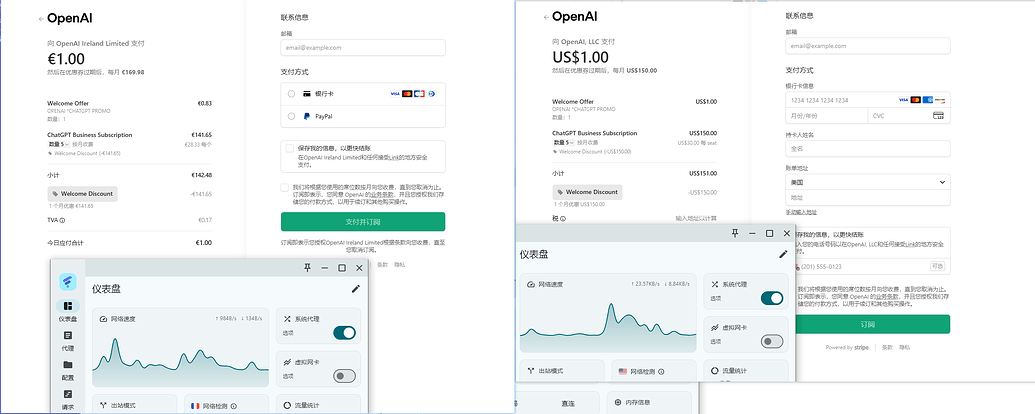Viewport: 1035px width, 414px height.
Task: Click the US$150.00 monthly price text
Action: click(642, 70)
